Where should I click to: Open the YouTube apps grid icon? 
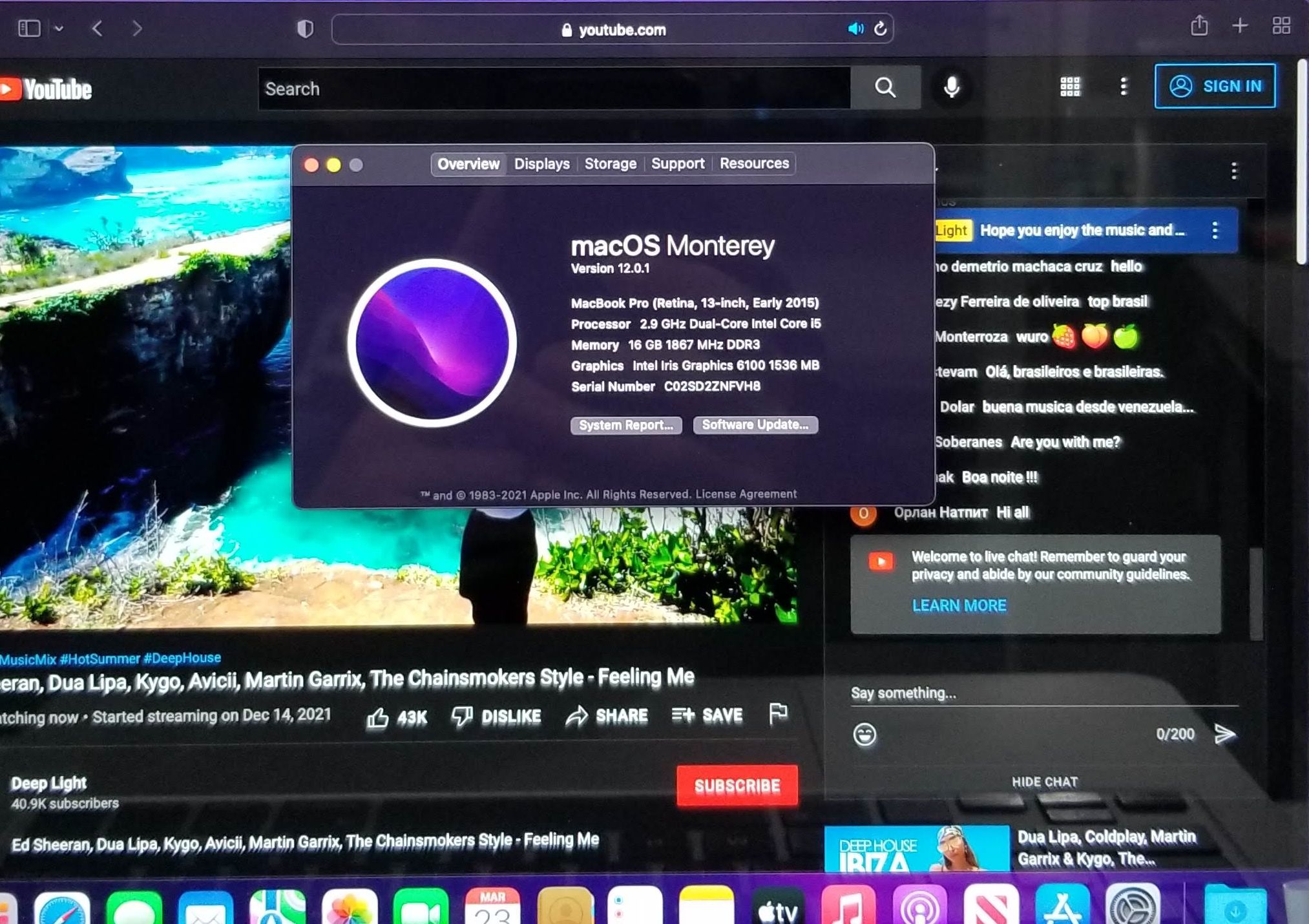(1070, 87)
